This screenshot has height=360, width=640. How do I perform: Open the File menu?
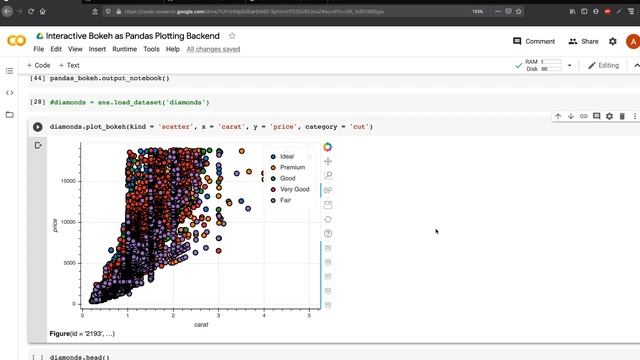tap(39, 49)
